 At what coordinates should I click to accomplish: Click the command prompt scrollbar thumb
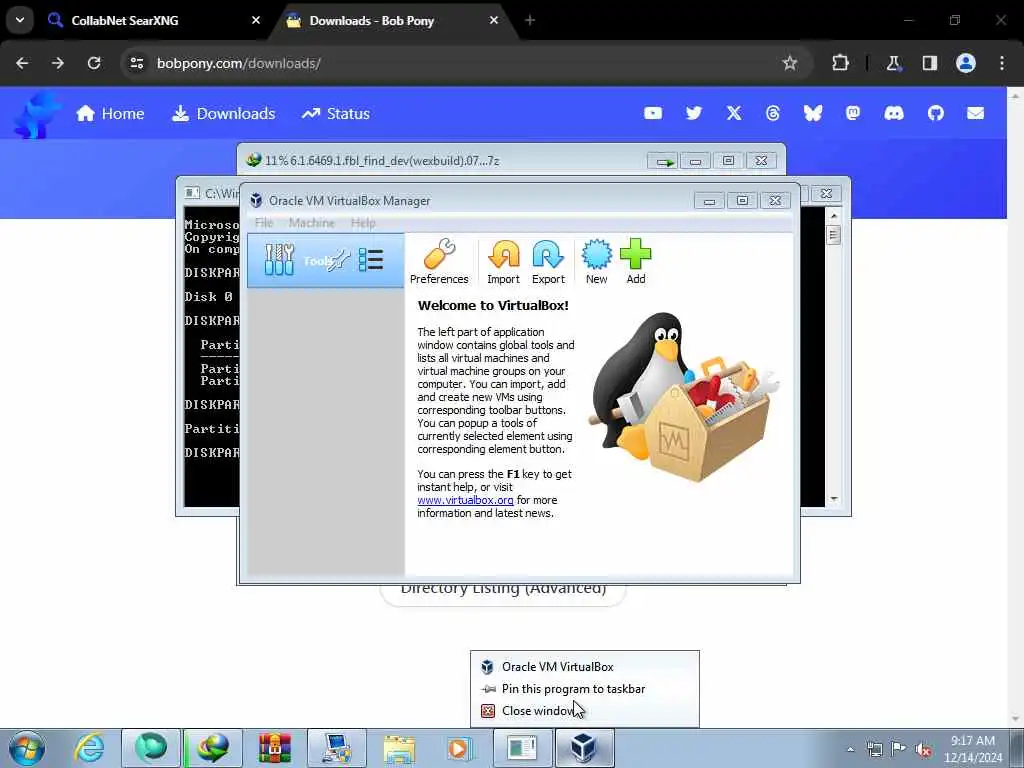click(x=833, y=235)
